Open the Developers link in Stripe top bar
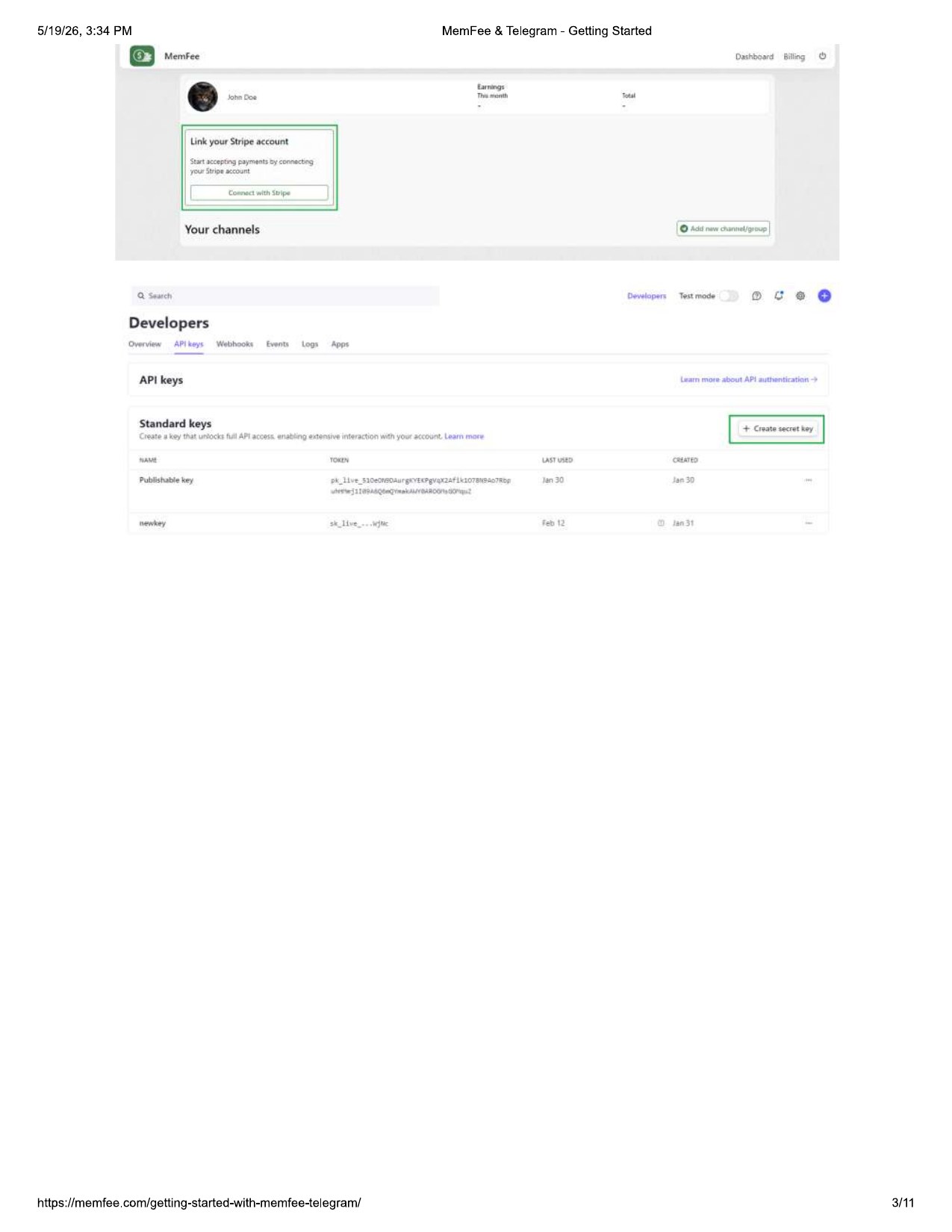The height and width of the screenshot is (1232, 952). pos(647,296)
